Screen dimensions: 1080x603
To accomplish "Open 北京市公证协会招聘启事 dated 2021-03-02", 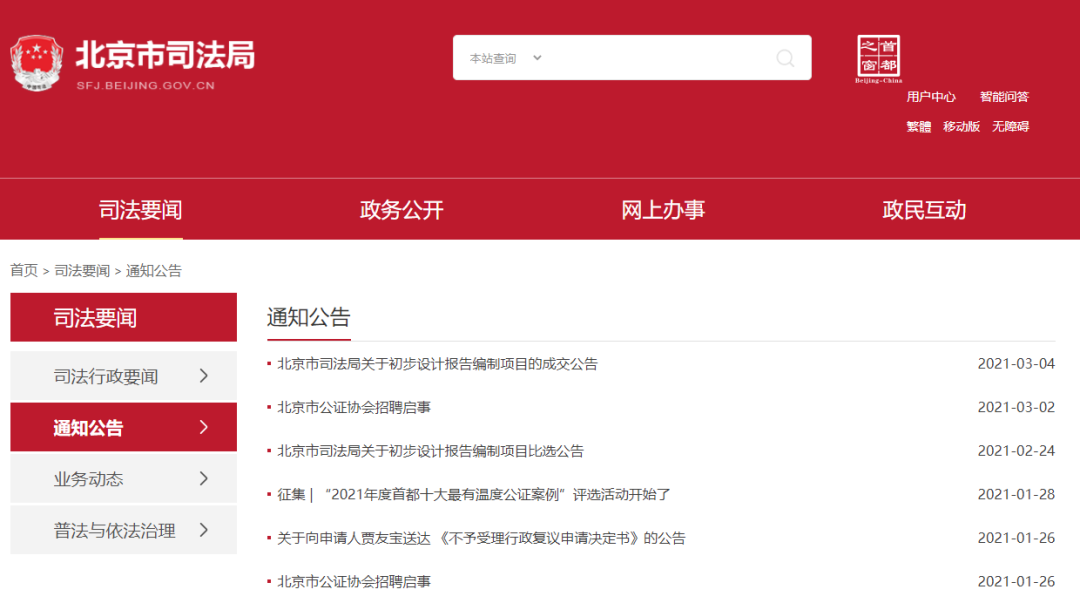I will (x=354, y=407).
